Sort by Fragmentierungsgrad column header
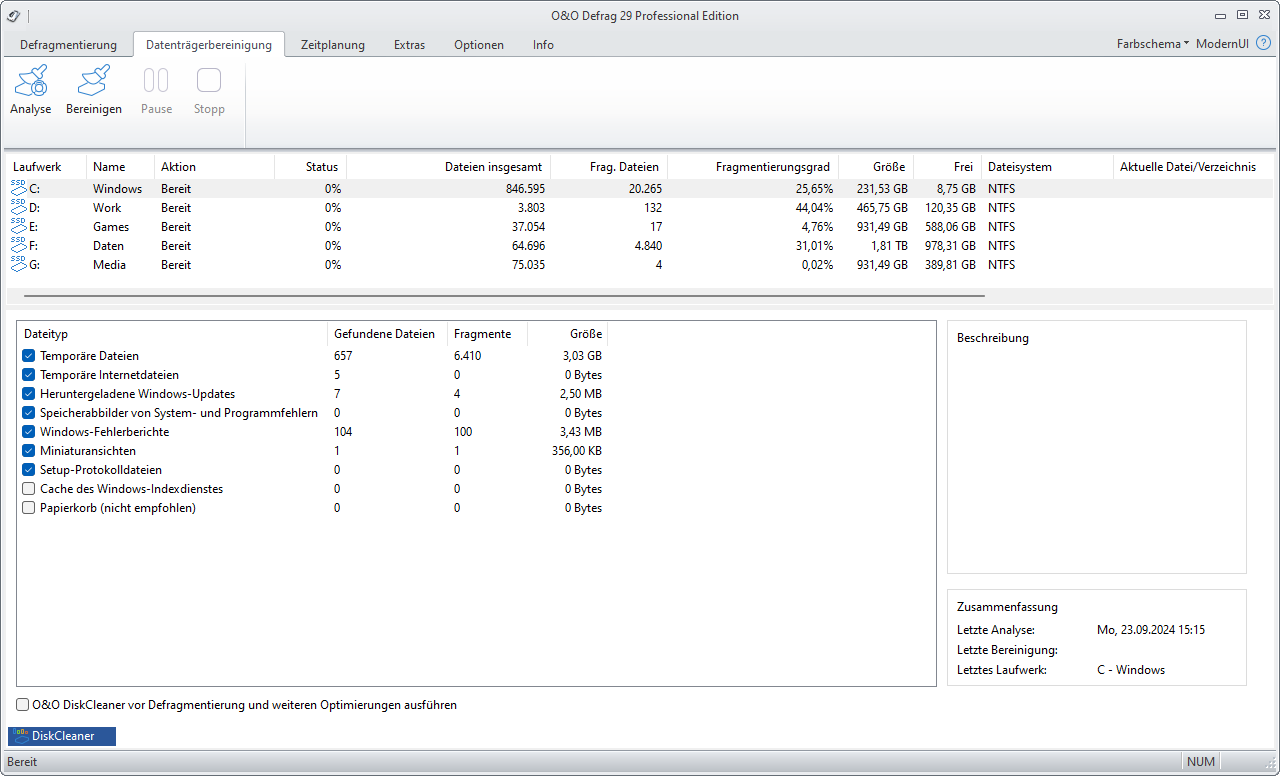This screenshot has height=776, width=1280. pos(753,167)
